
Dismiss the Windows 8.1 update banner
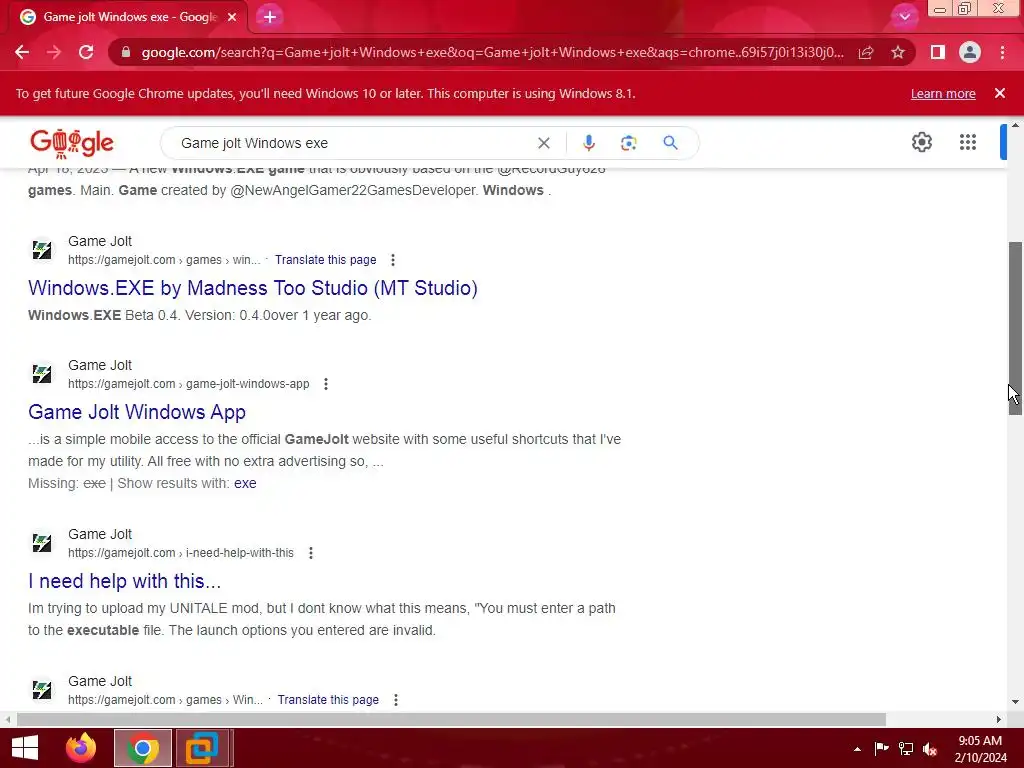coord(1000,93)
